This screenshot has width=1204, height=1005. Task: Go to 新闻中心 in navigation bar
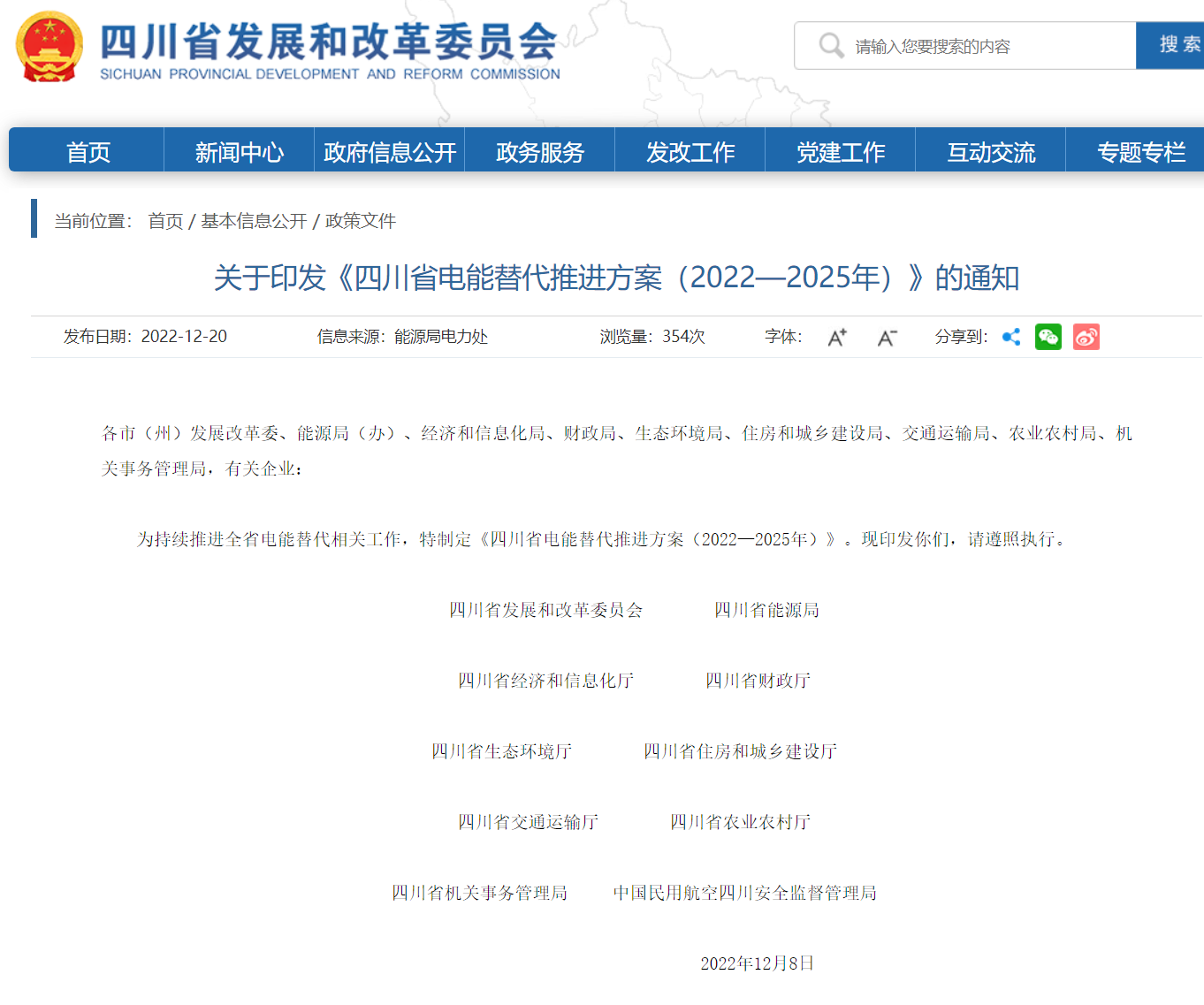pyautogui.click(x=239, y=152)
